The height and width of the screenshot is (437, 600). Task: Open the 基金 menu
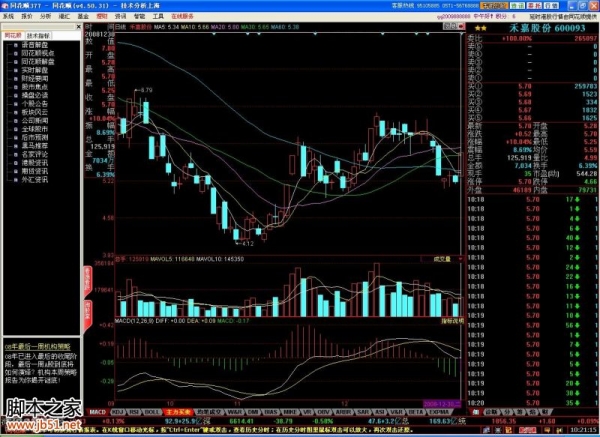pos(83,16)
